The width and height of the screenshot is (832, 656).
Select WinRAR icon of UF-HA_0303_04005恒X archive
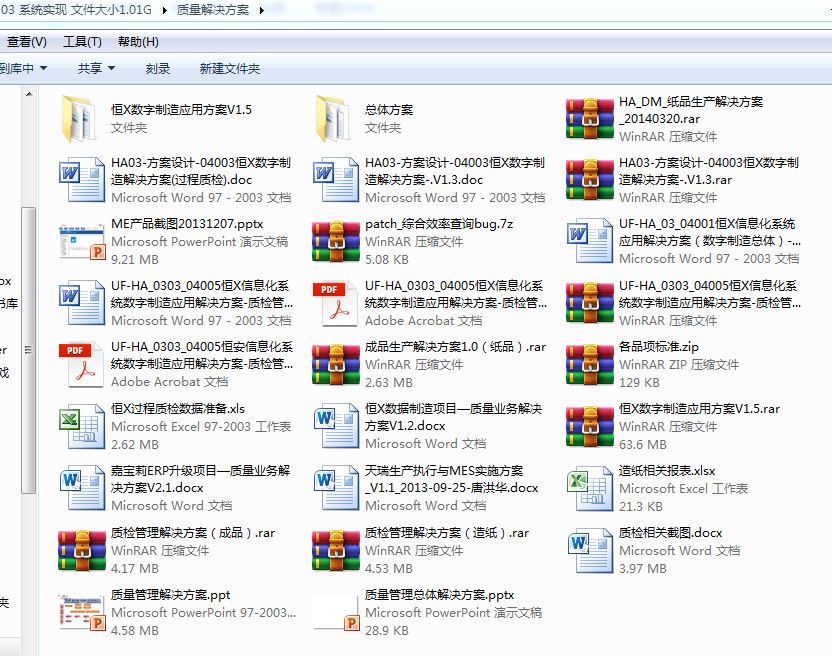pos(590,303)
